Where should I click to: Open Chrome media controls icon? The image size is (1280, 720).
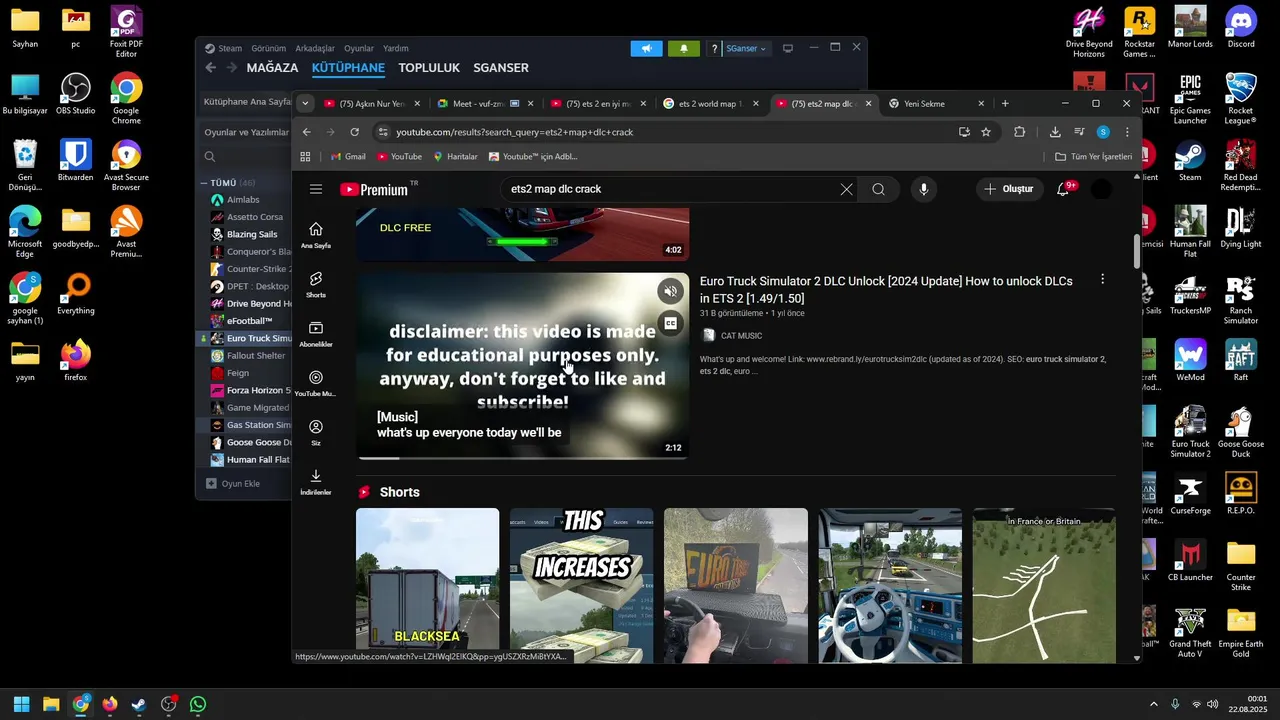pos(1079,132)
